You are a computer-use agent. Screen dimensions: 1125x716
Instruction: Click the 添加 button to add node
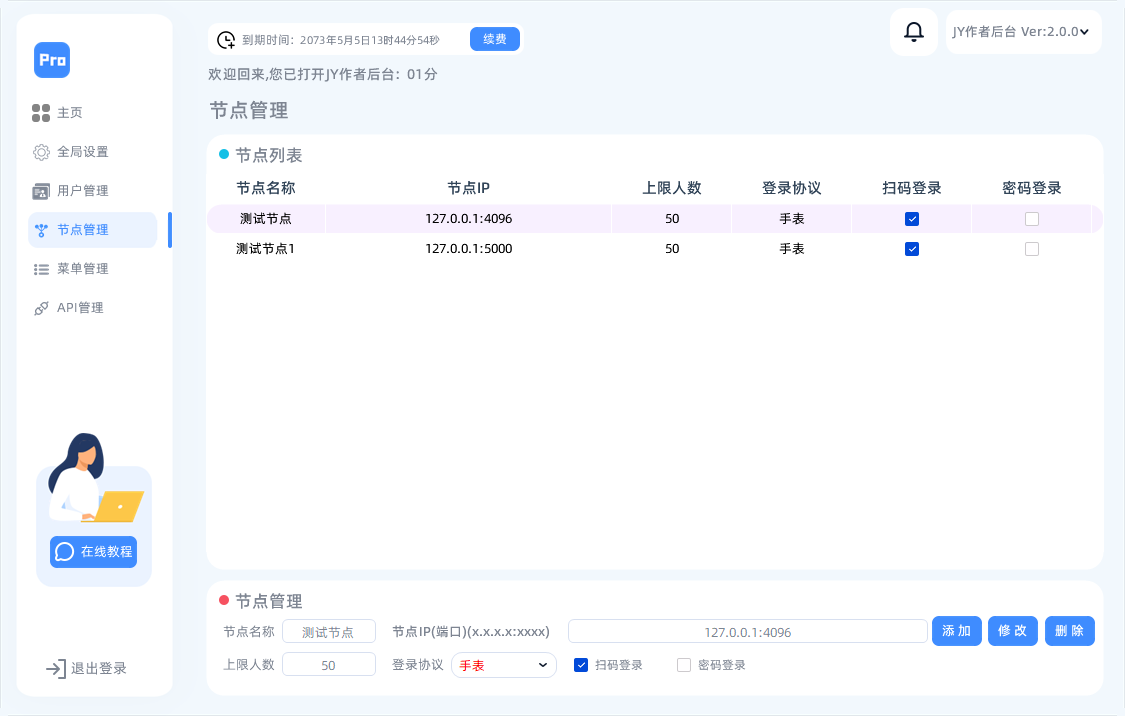click(956, 631)
